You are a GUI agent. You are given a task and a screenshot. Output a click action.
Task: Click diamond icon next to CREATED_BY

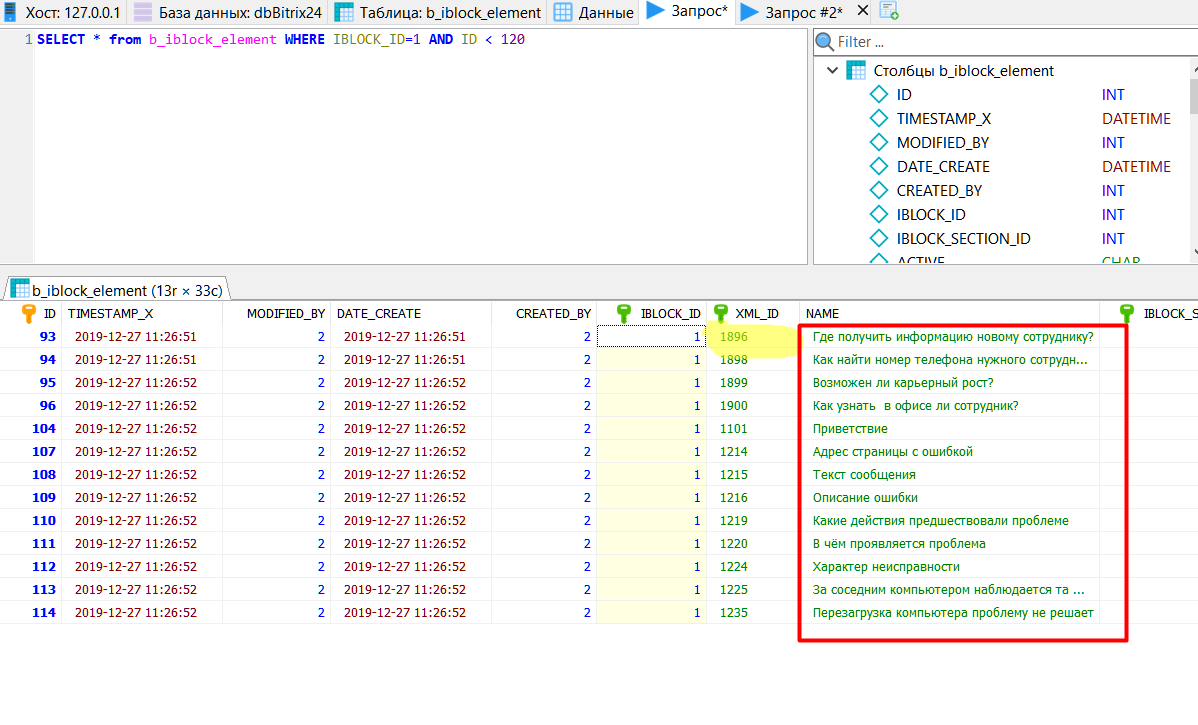[x=879, y=190]
